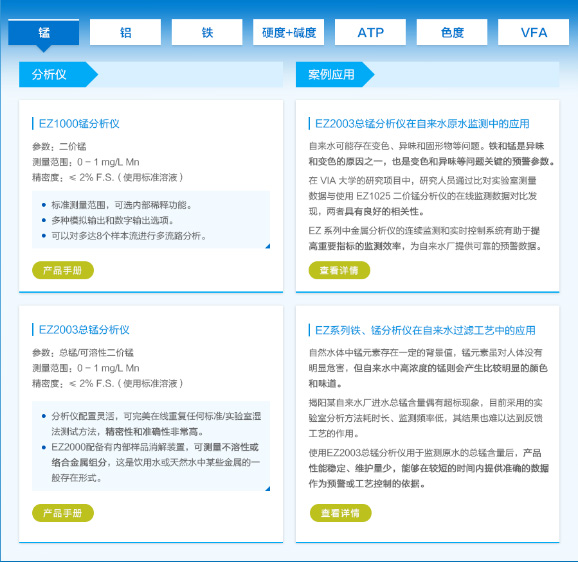
Task: Switch to 硬度+碱度 tab
Action: pos(289,32)
